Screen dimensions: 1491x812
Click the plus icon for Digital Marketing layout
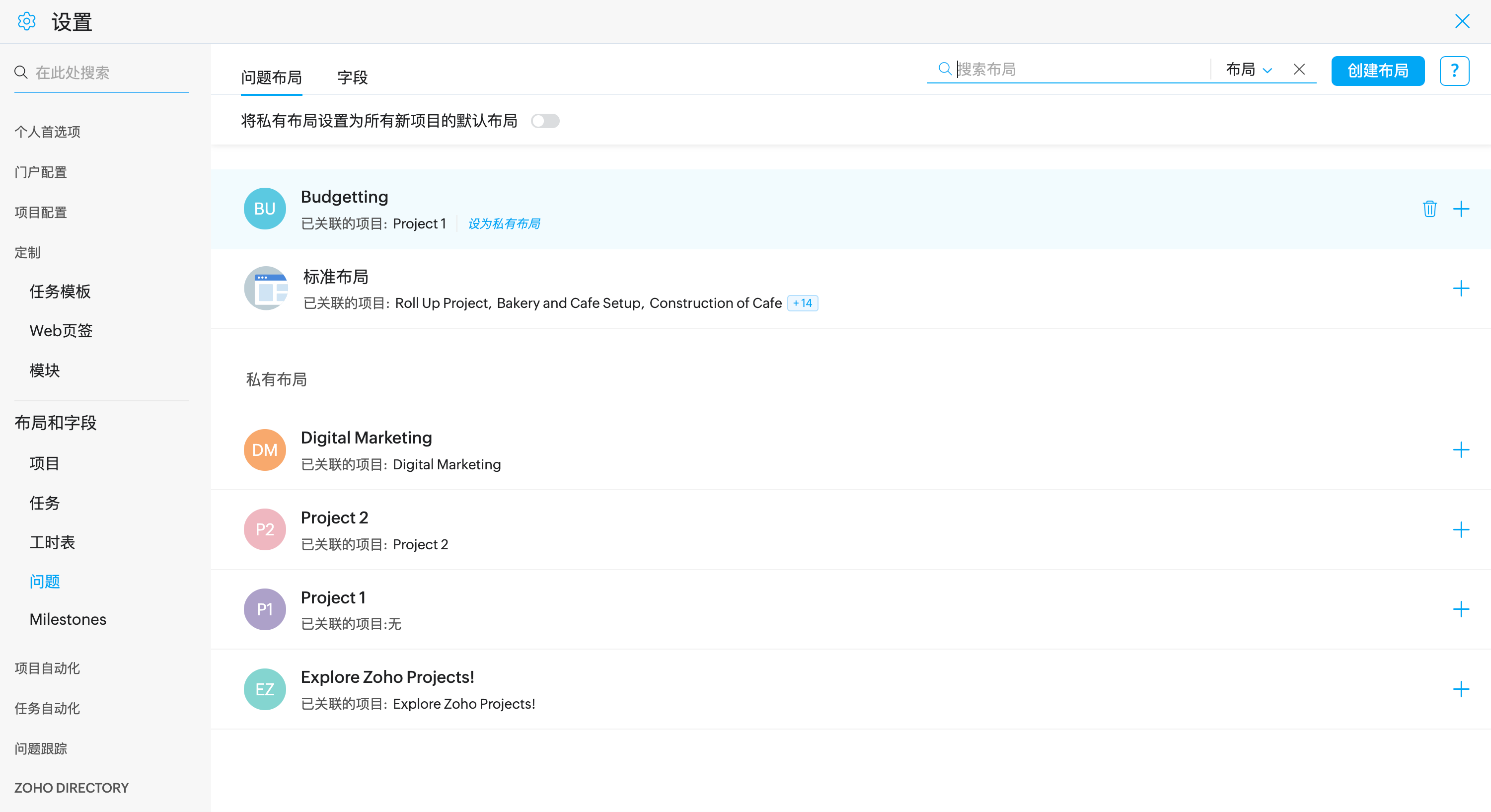tap(1461, 449)
